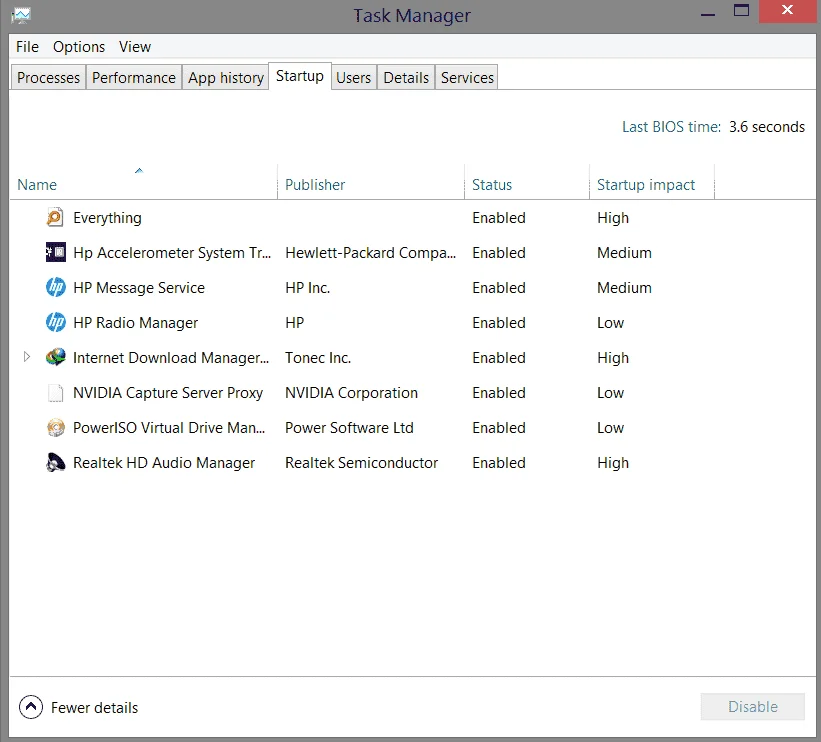Open the File menu
The image size is (821, 742).
27,47
